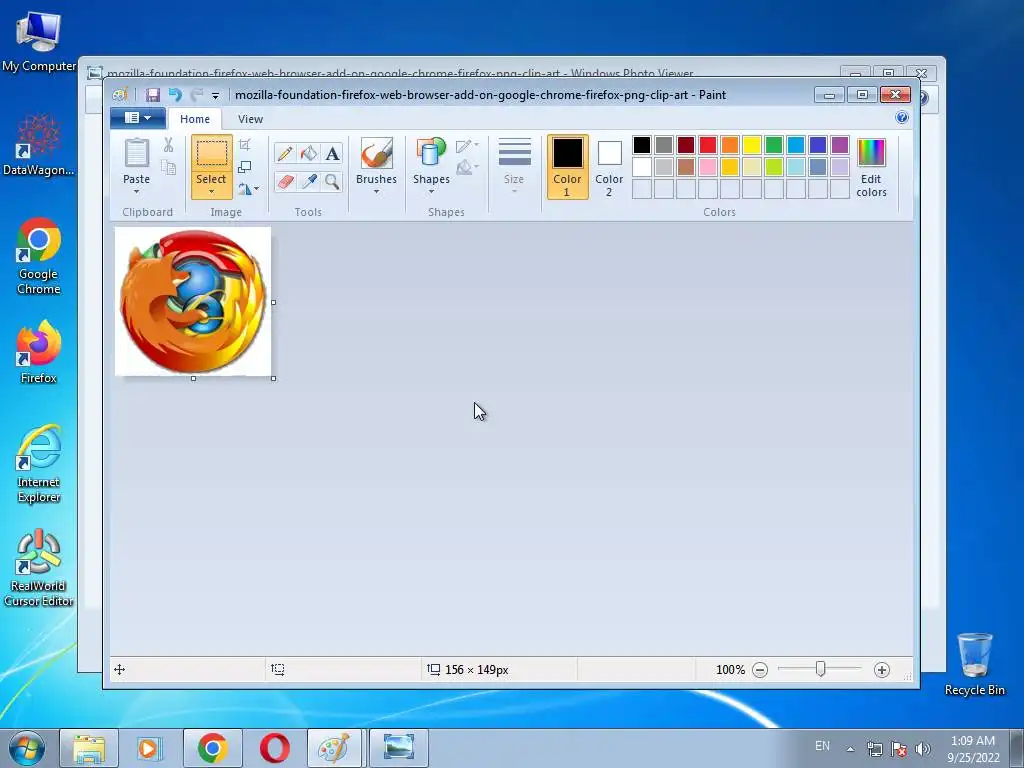This screenshot has height=768, width=1024.
Task: Click the Cut scissors icon
Action: click(168, 145)
